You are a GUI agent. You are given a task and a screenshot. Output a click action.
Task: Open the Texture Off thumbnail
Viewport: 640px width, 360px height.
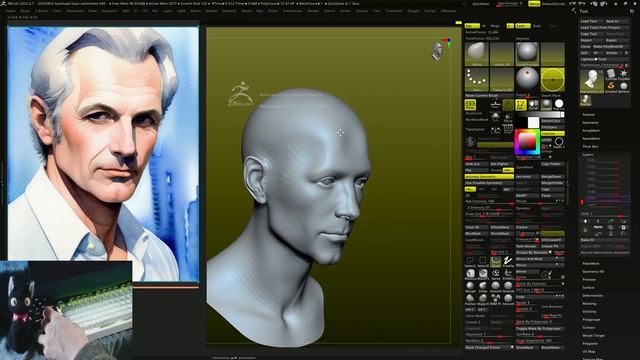tap(502, 80)
